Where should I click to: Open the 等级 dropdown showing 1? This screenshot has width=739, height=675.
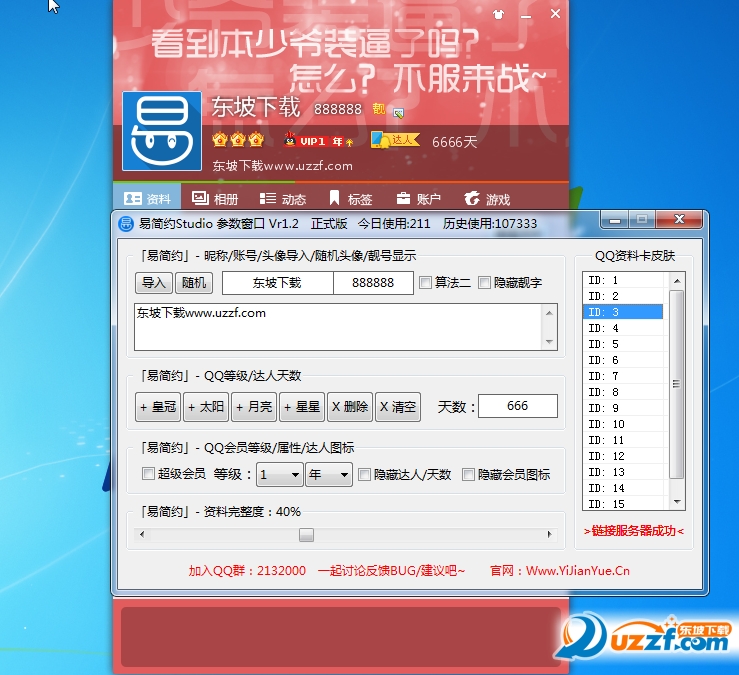click(279, 475)
